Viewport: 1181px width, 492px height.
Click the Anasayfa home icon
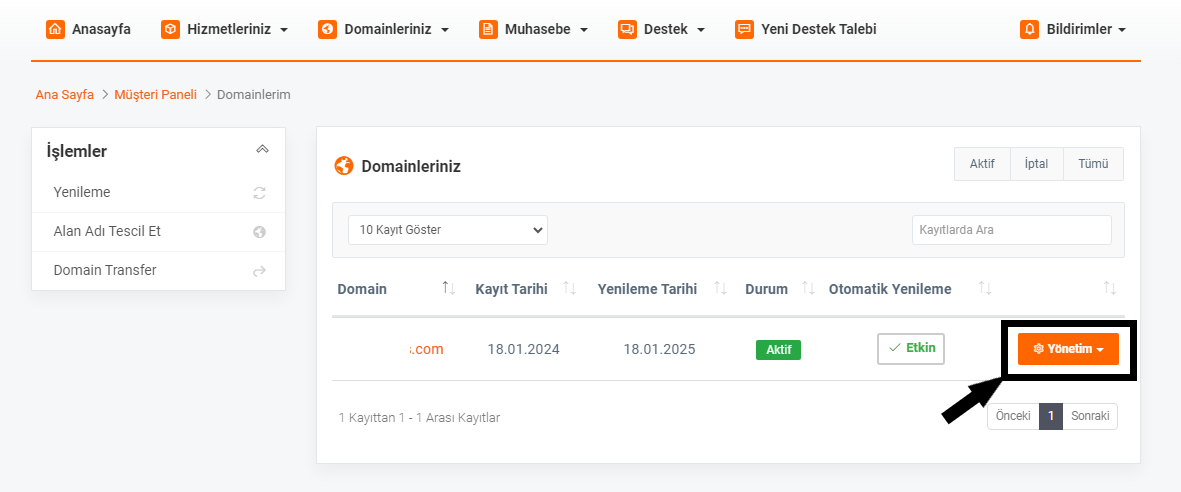tap(55, 29)
